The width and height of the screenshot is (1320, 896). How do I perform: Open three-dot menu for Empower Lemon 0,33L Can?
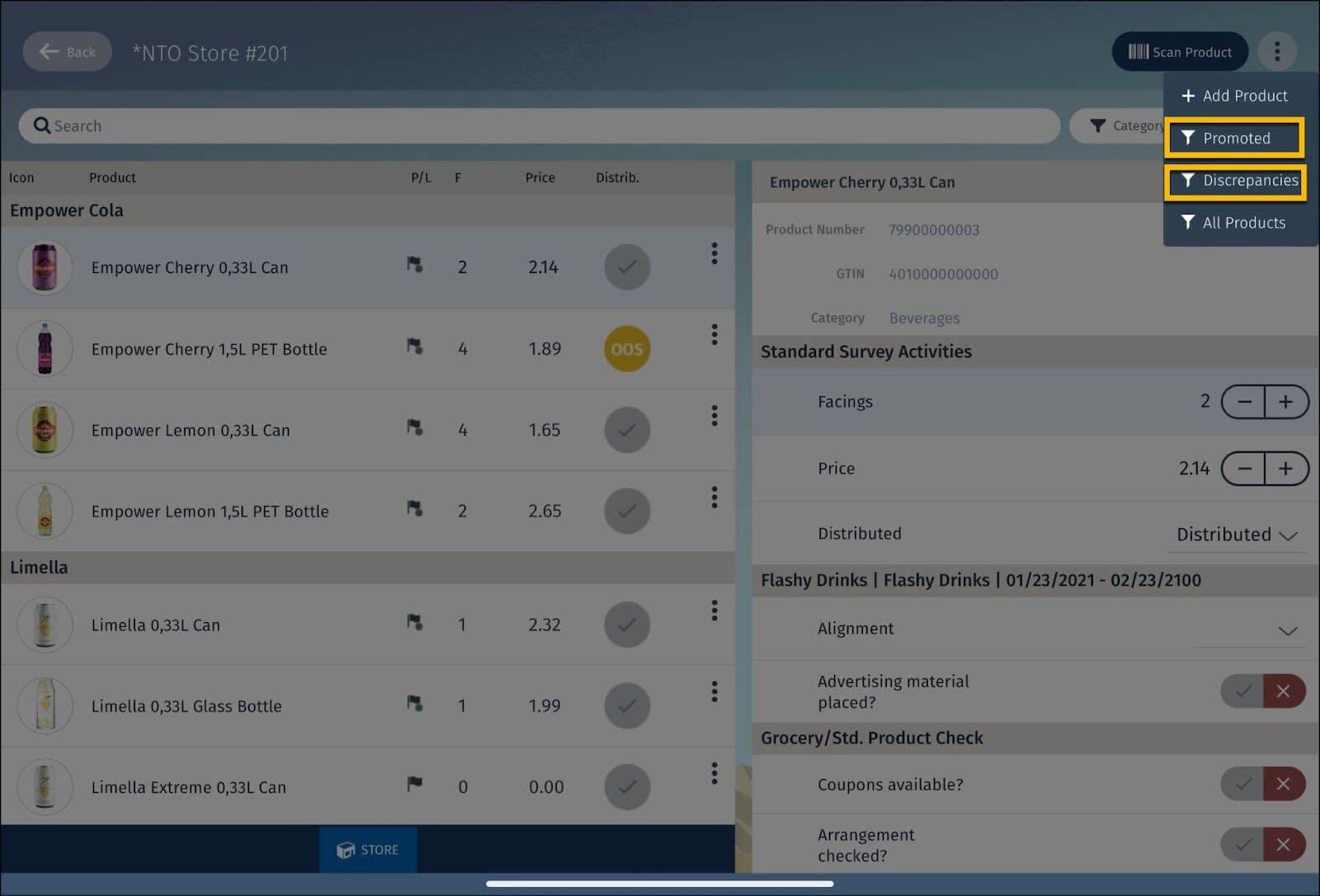[x=714, y=416]
